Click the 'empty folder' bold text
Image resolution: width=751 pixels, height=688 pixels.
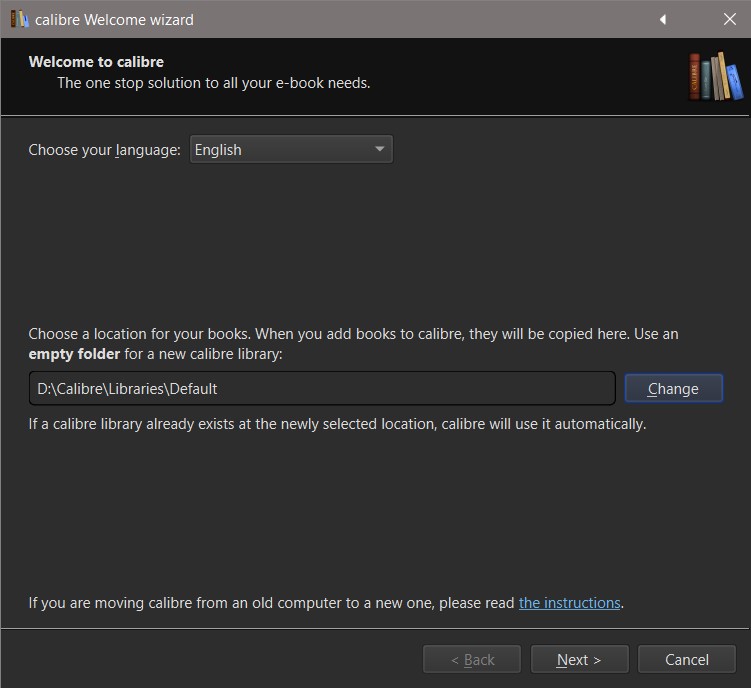pos(74,354)
